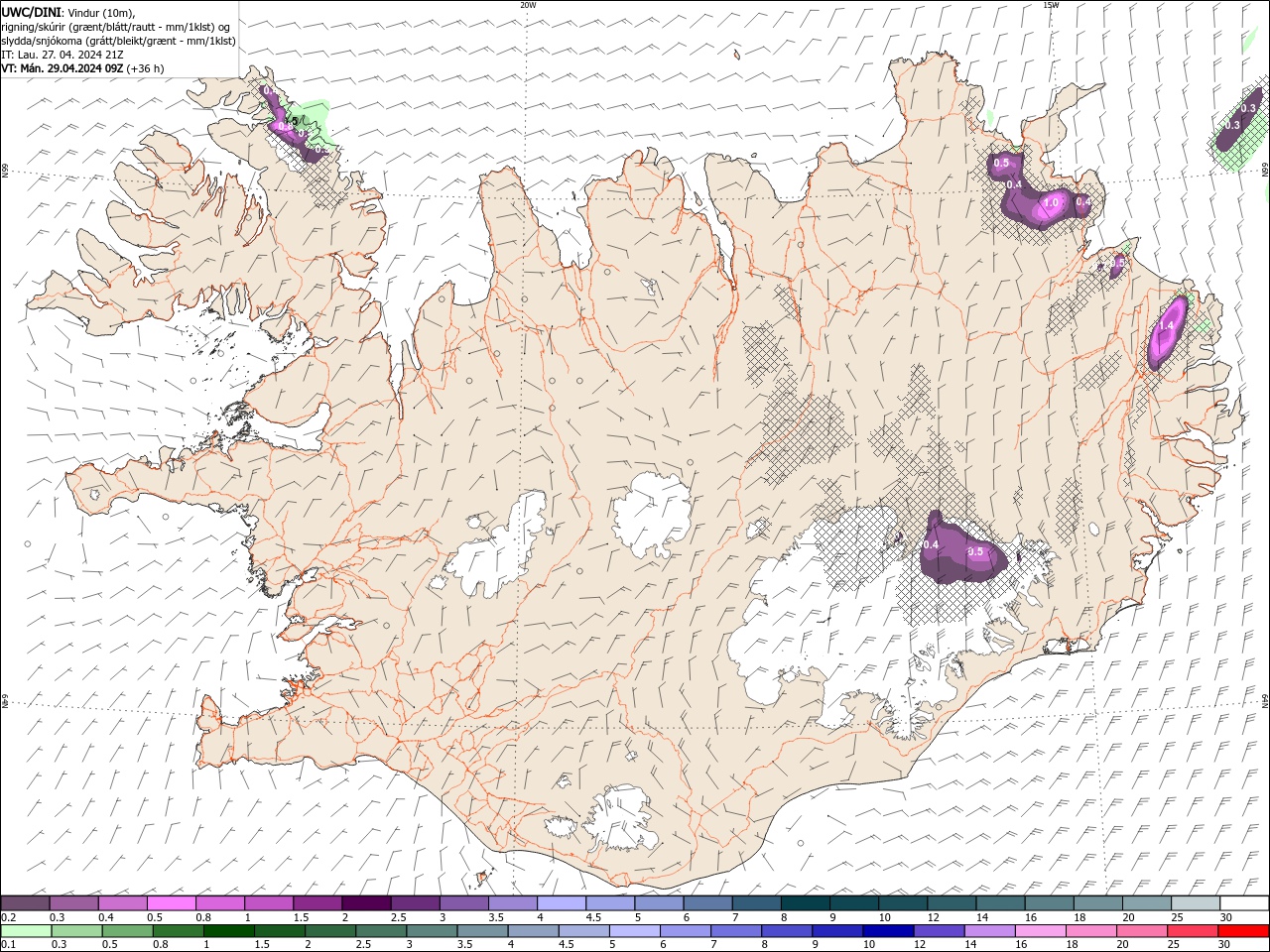Select the 3 grey-green rain legend swatch

[432, 931]
